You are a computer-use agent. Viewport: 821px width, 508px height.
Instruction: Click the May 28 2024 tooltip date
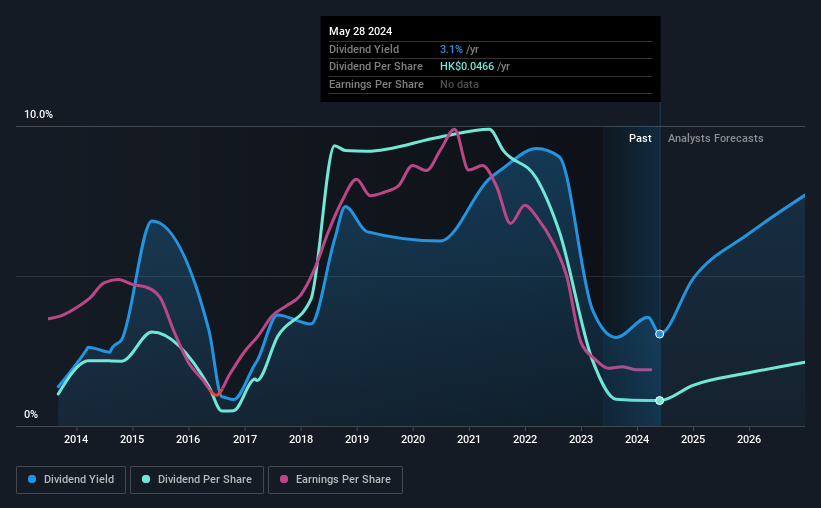[360, 31]
